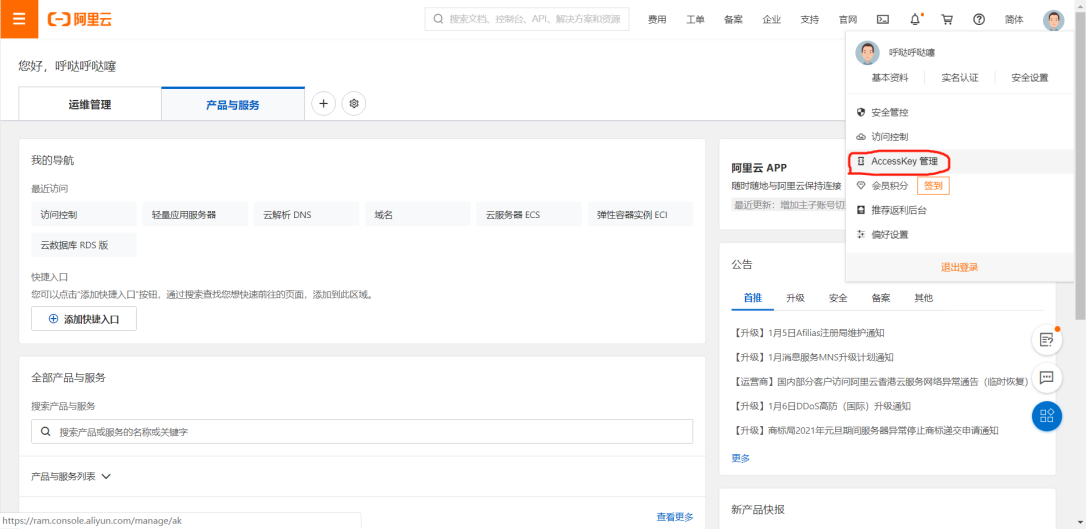This screenshot has width=1086, height=529.
Task: Open 会员积分 menu entry
Action: (x=889, y=186)
